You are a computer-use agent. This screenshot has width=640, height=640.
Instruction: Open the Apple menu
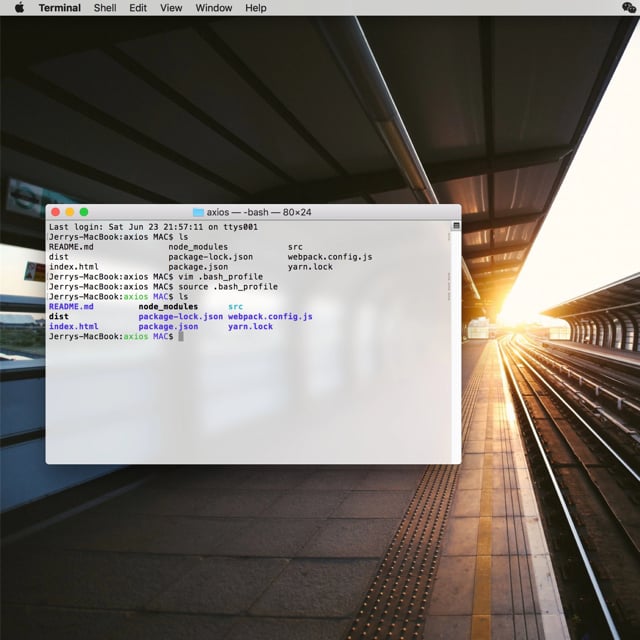19,8
